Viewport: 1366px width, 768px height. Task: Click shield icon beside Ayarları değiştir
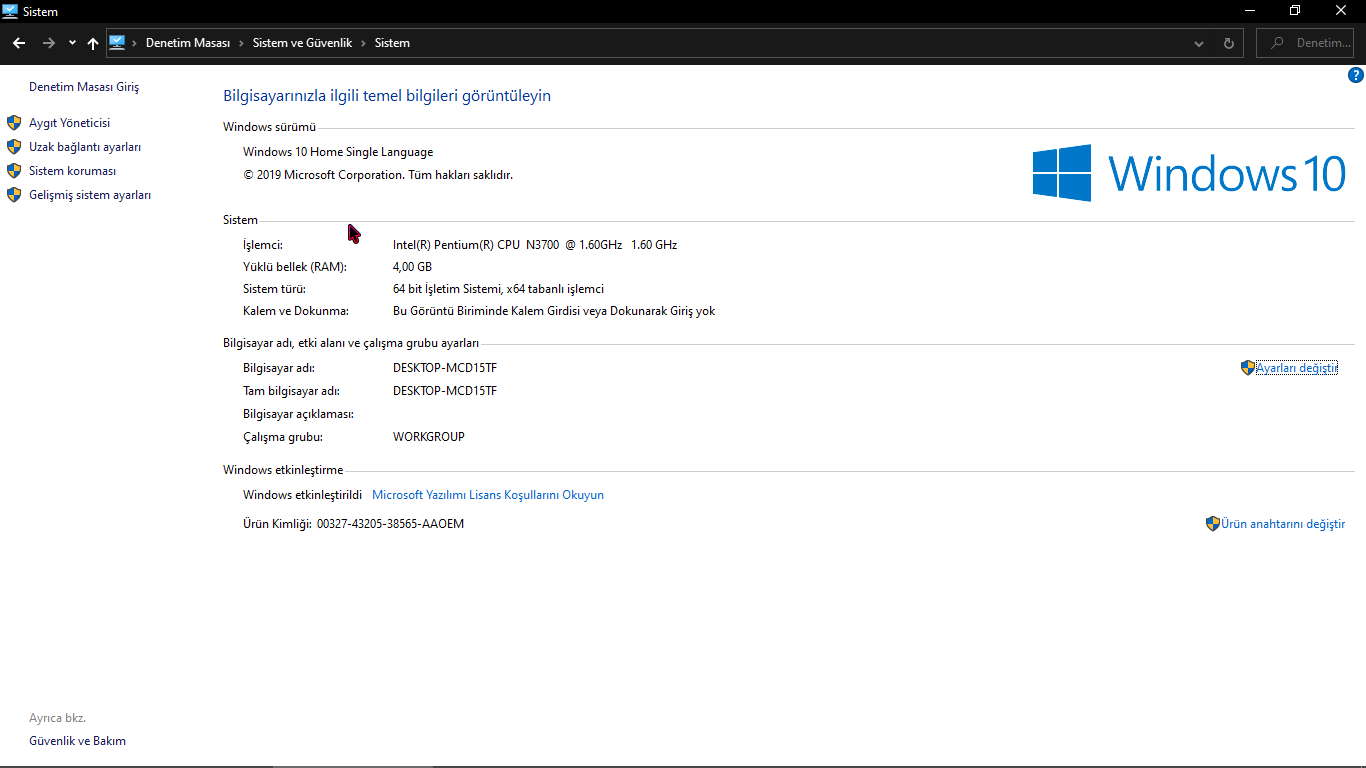[1248, 368]
